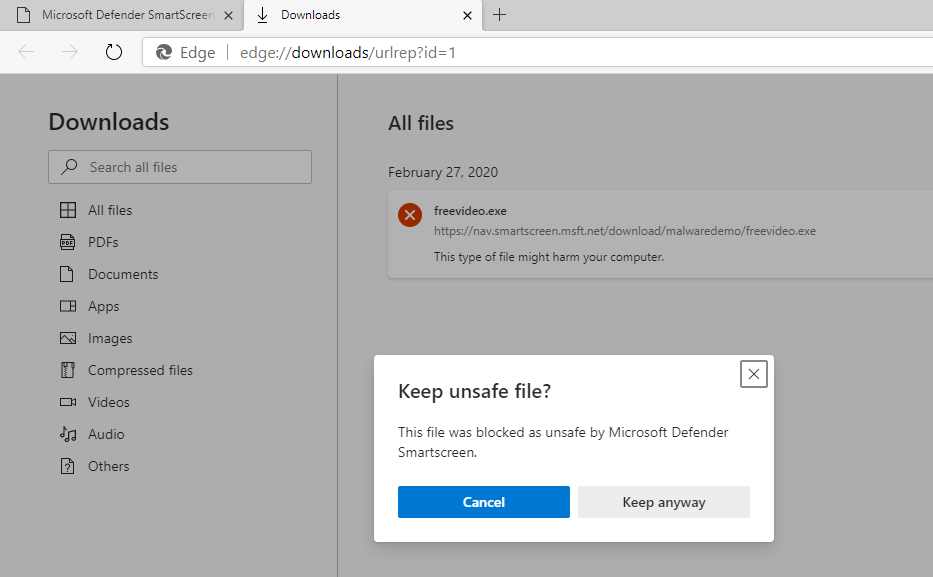Click the Downloads sidebar heading
This screenshot has height=577, width=933.
tap(109, 122)
